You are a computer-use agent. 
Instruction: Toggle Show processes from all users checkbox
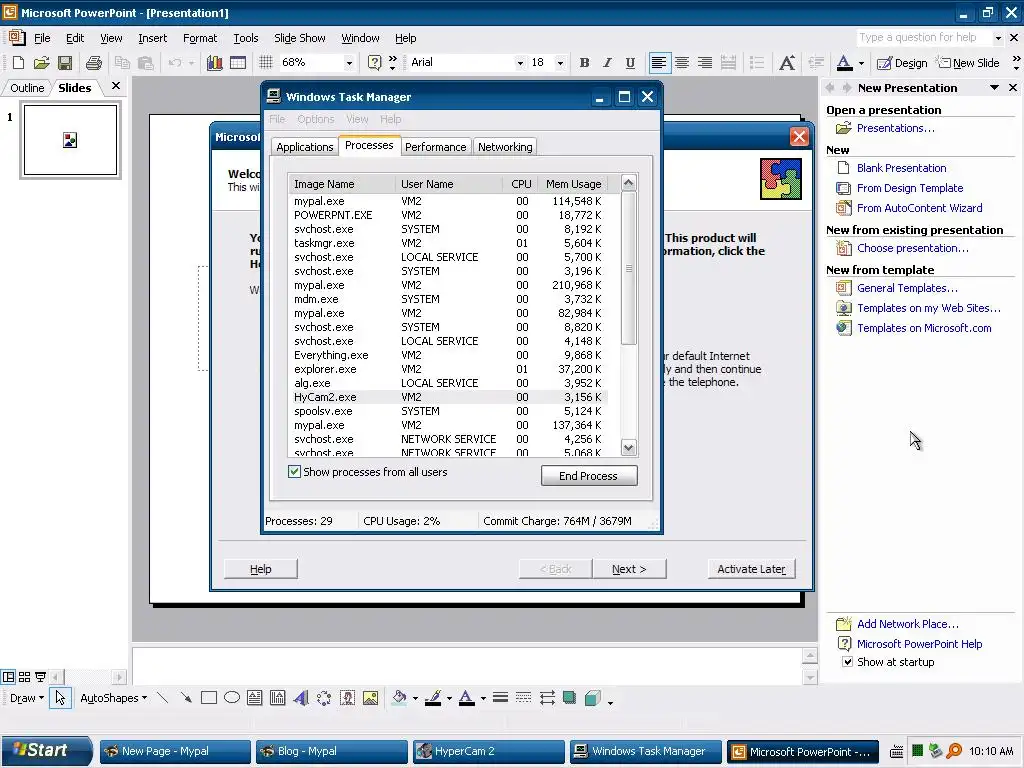click(295, 472)
